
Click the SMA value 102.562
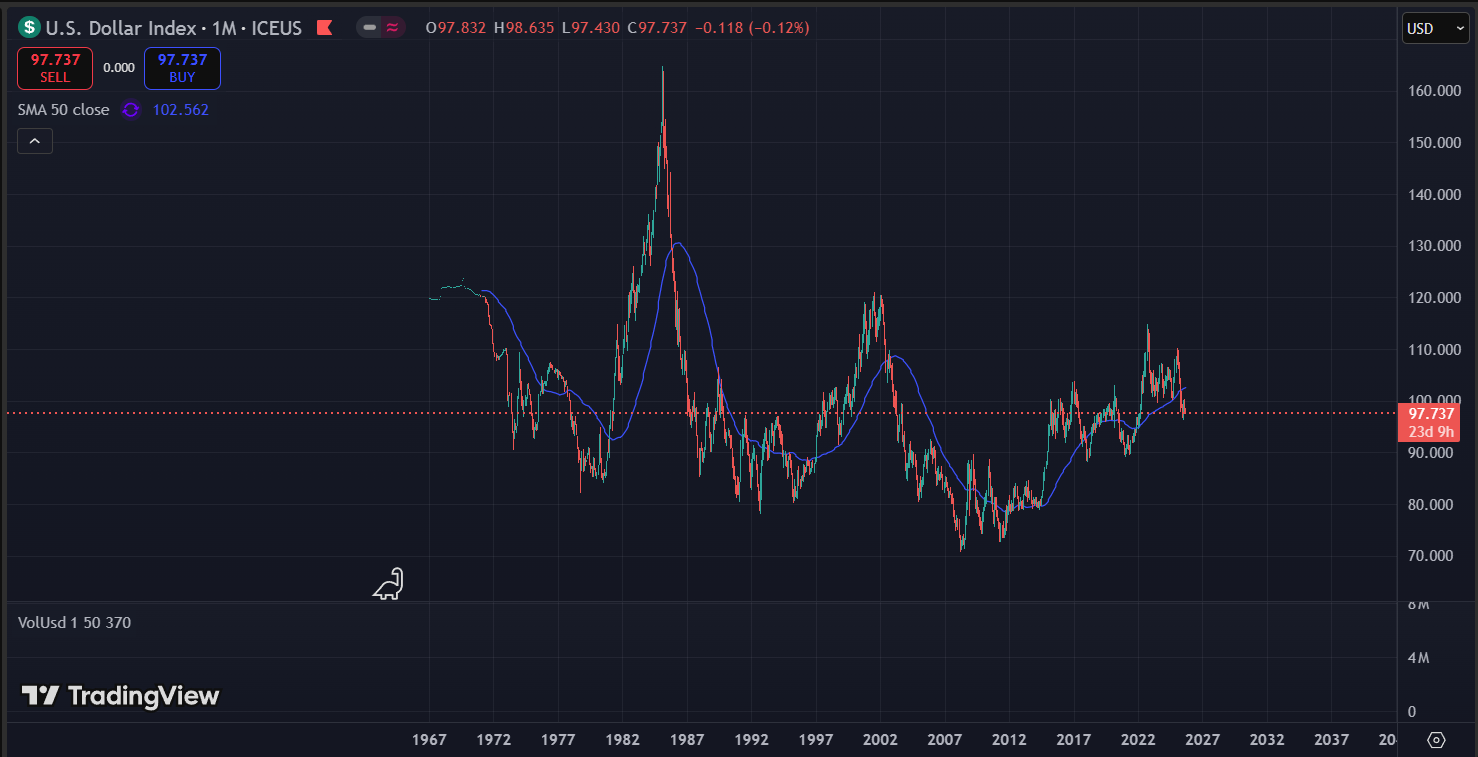[x=181, y=110]
